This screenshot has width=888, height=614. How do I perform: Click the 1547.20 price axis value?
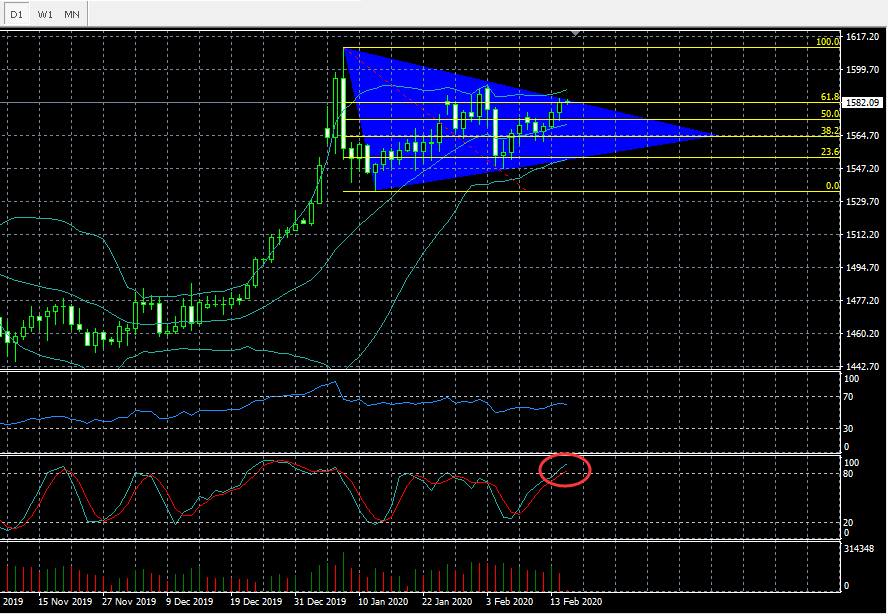coord(863,169)
